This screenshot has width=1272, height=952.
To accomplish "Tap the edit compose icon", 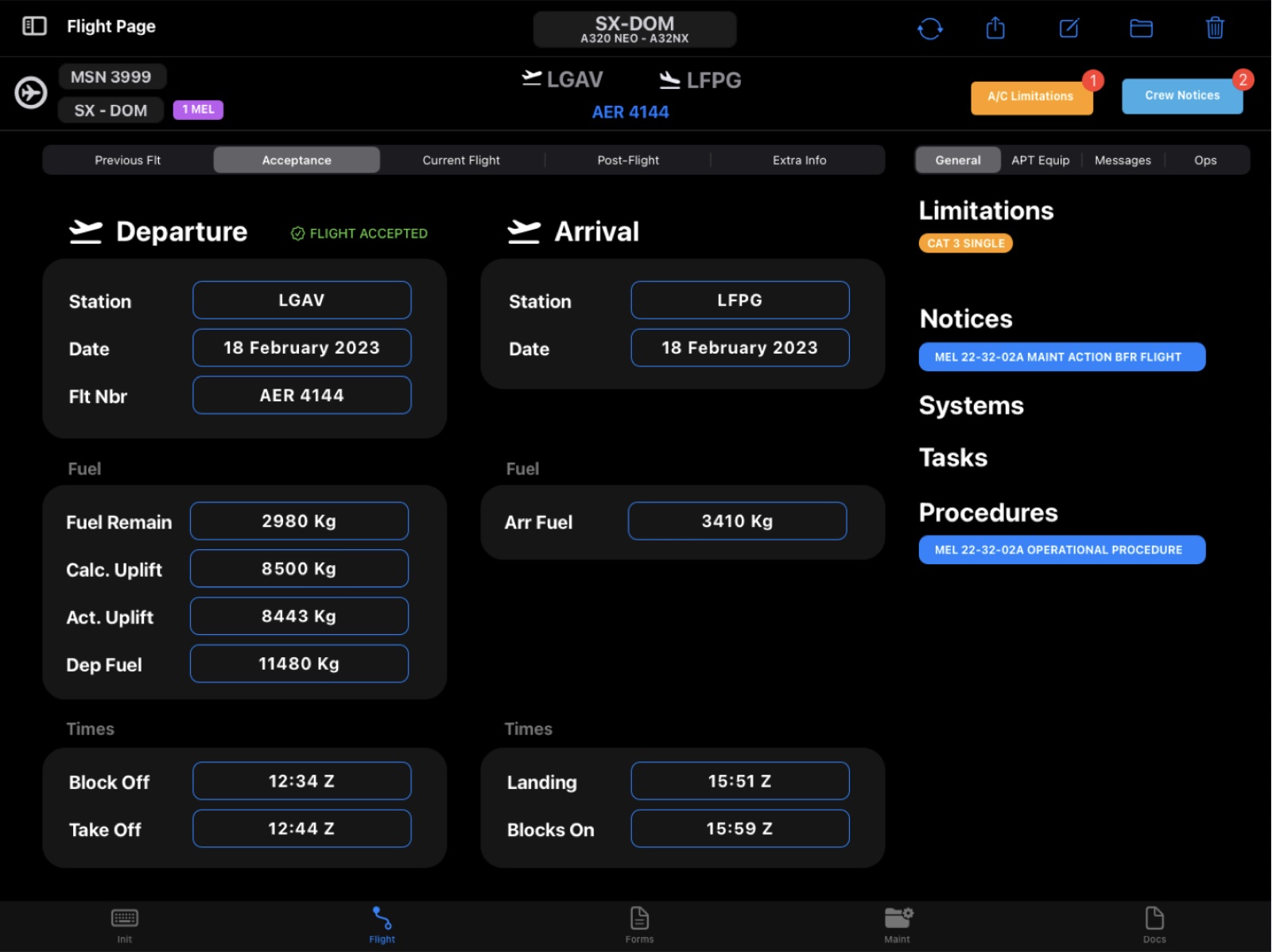I will click(1069, 29).
